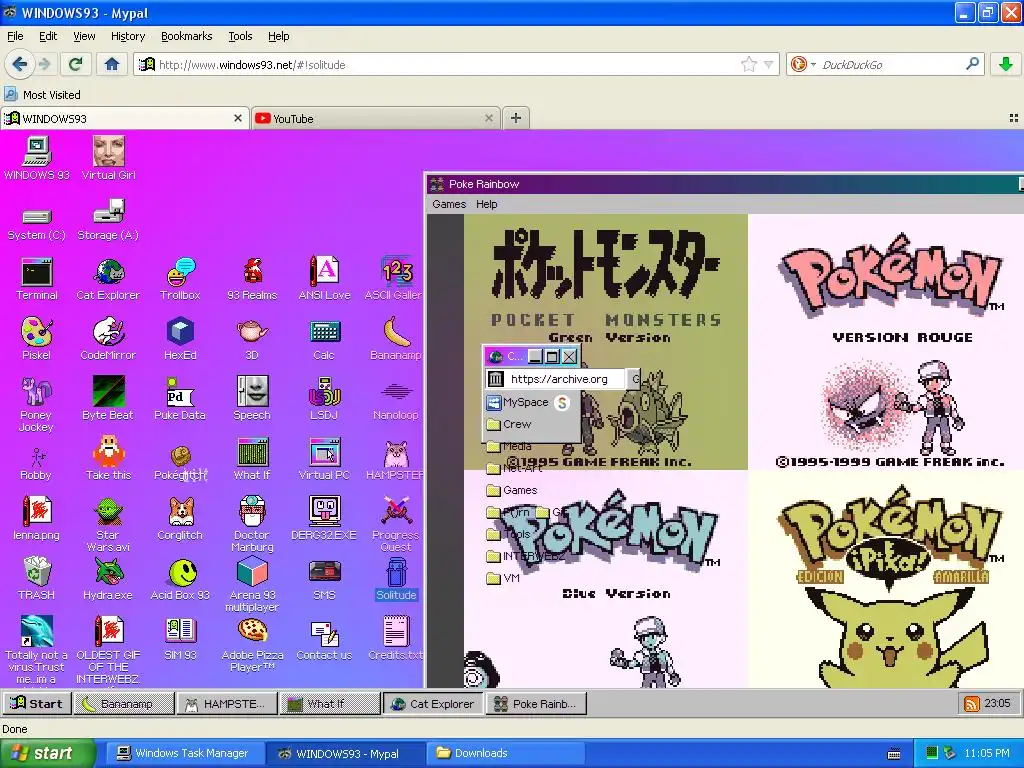1024x768 pixels.
Task: Launch the Piskel paint app
Action: click(37, 339)
